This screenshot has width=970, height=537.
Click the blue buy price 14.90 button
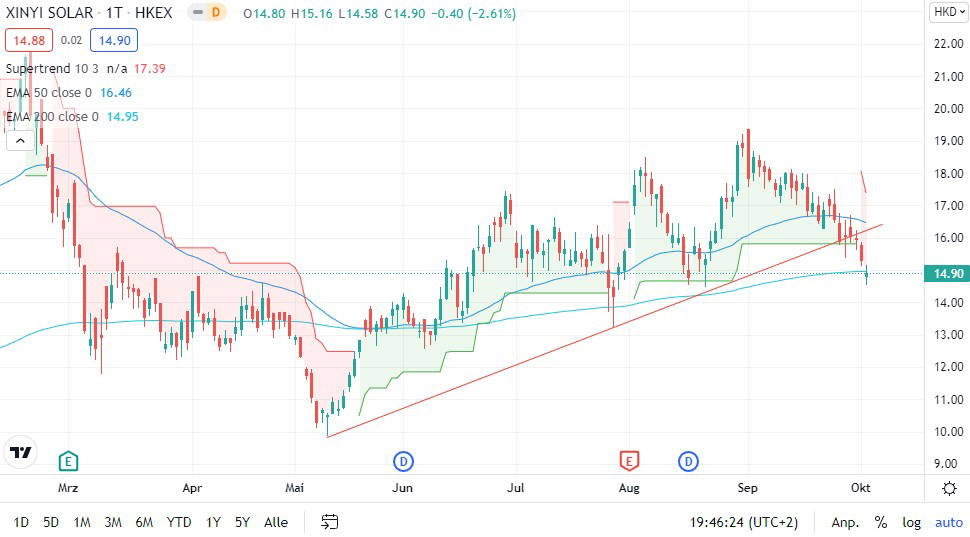click(114, 40)
